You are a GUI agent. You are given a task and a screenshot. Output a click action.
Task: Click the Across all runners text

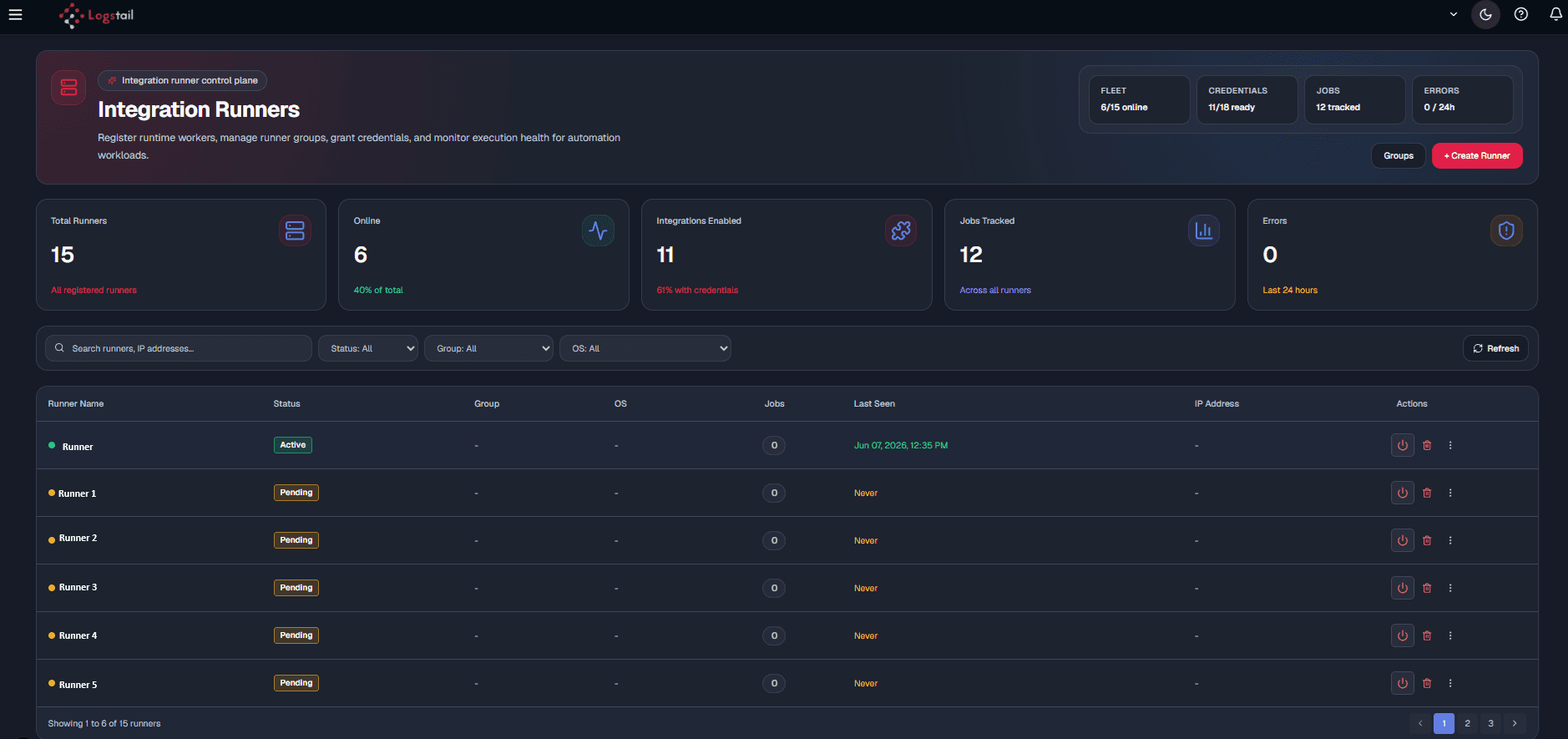point(995,290)
